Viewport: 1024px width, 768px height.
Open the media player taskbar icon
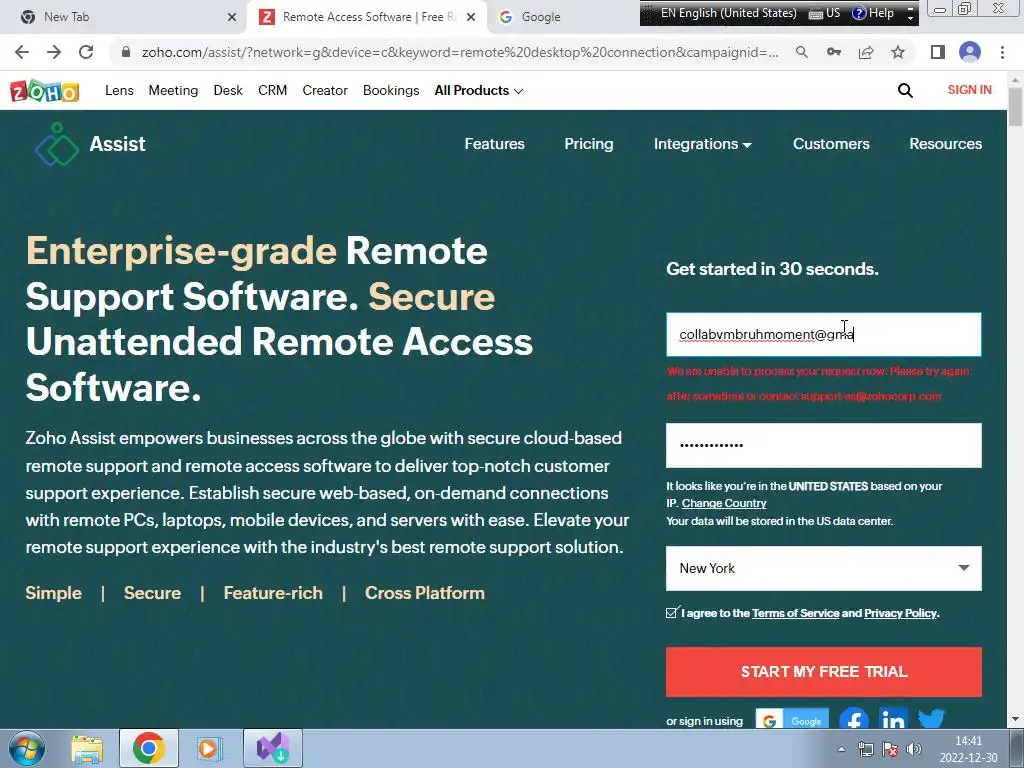point(210,748)
